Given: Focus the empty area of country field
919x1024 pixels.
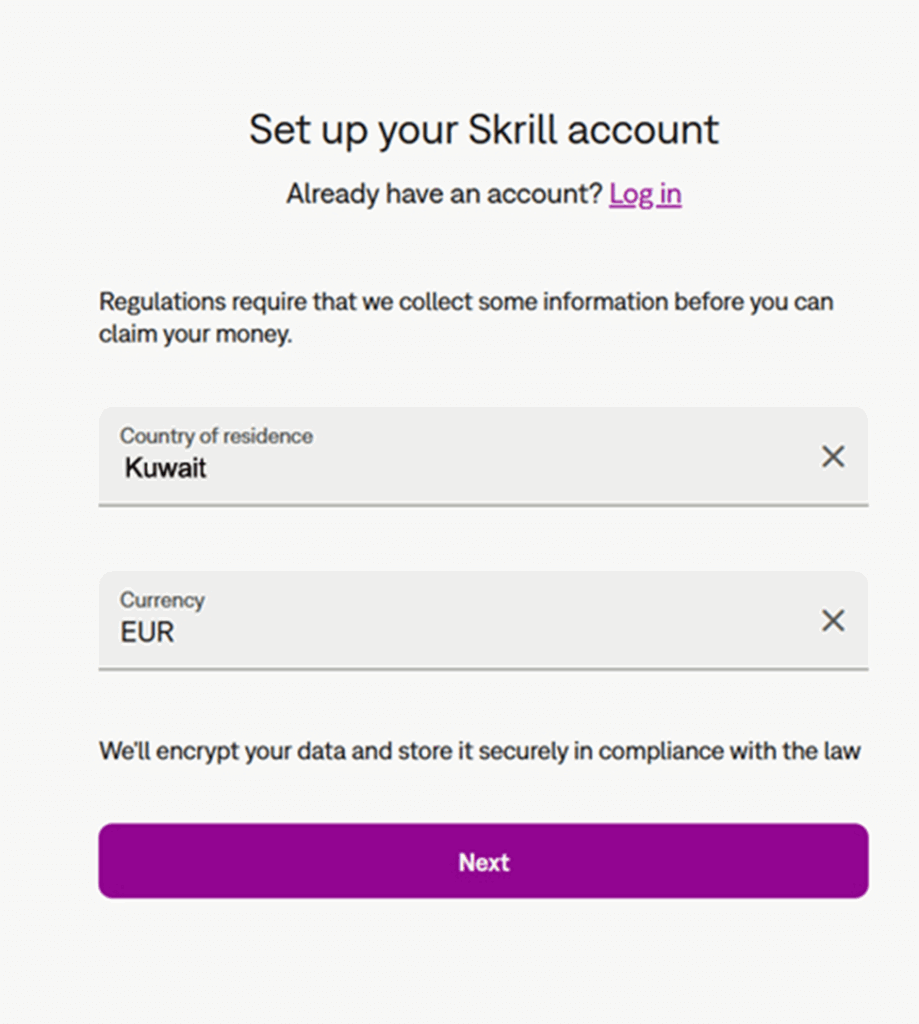Looking at the screenshot, I should pyautogui.click(x=509, y=467).
